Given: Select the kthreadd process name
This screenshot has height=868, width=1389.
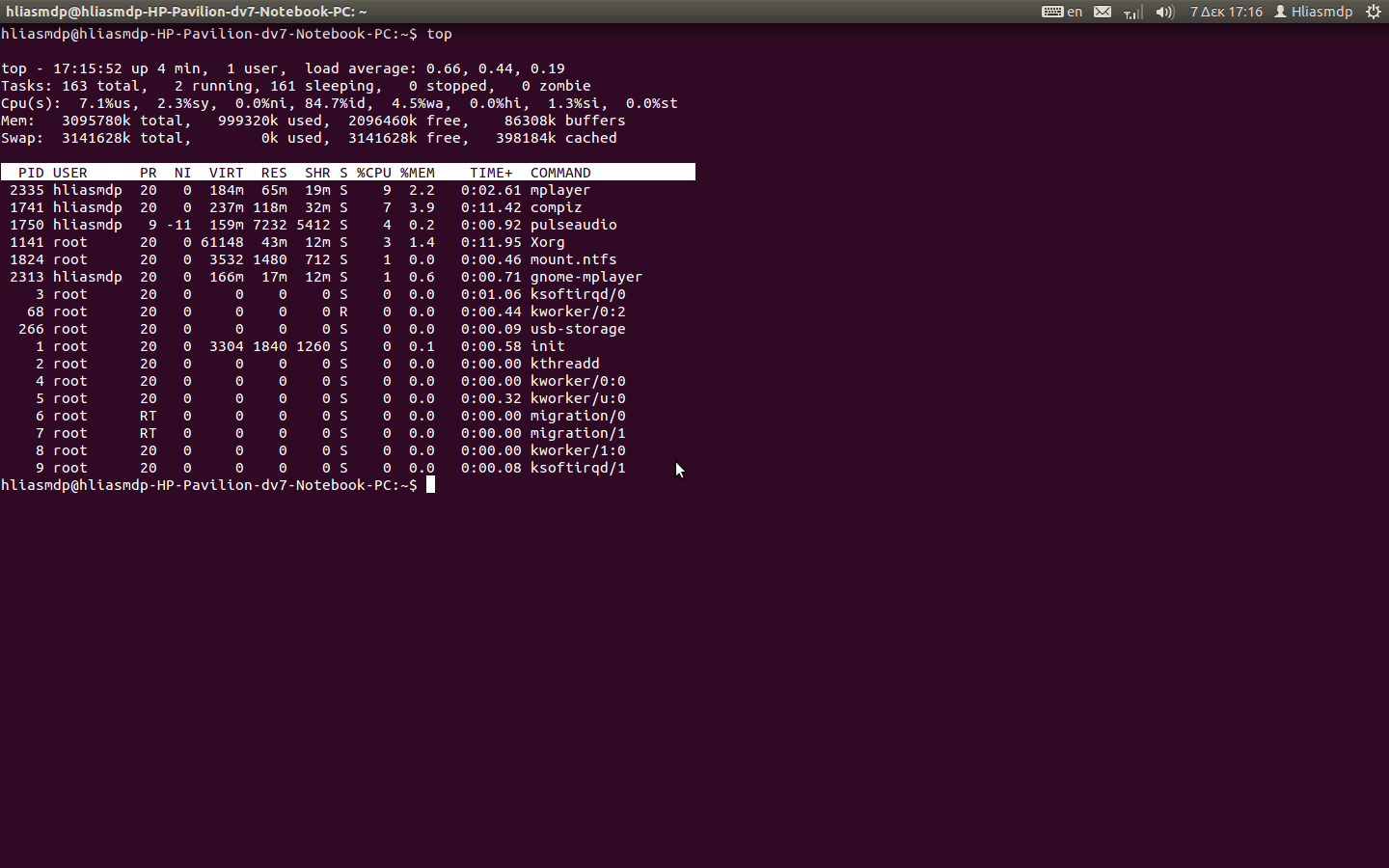Looking at the screenshot, I should pos(565,364).
